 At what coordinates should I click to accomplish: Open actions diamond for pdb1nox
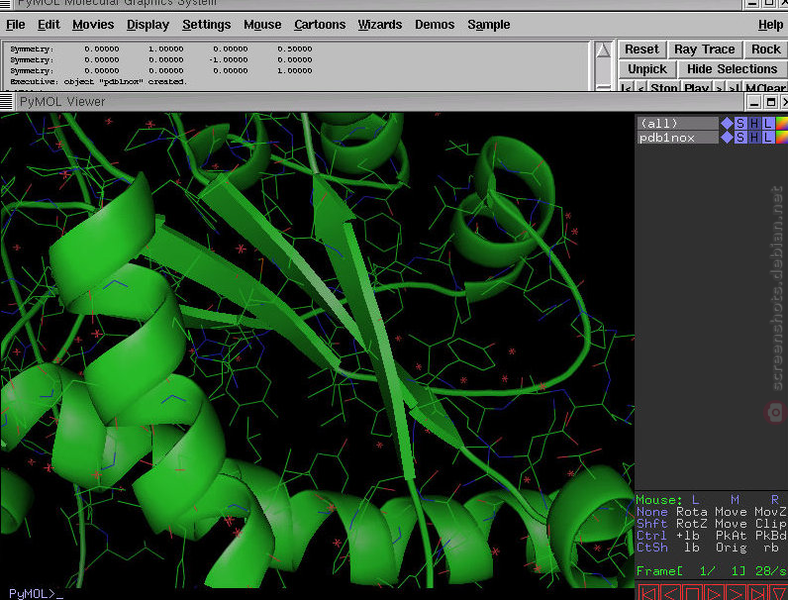[727, 137]
